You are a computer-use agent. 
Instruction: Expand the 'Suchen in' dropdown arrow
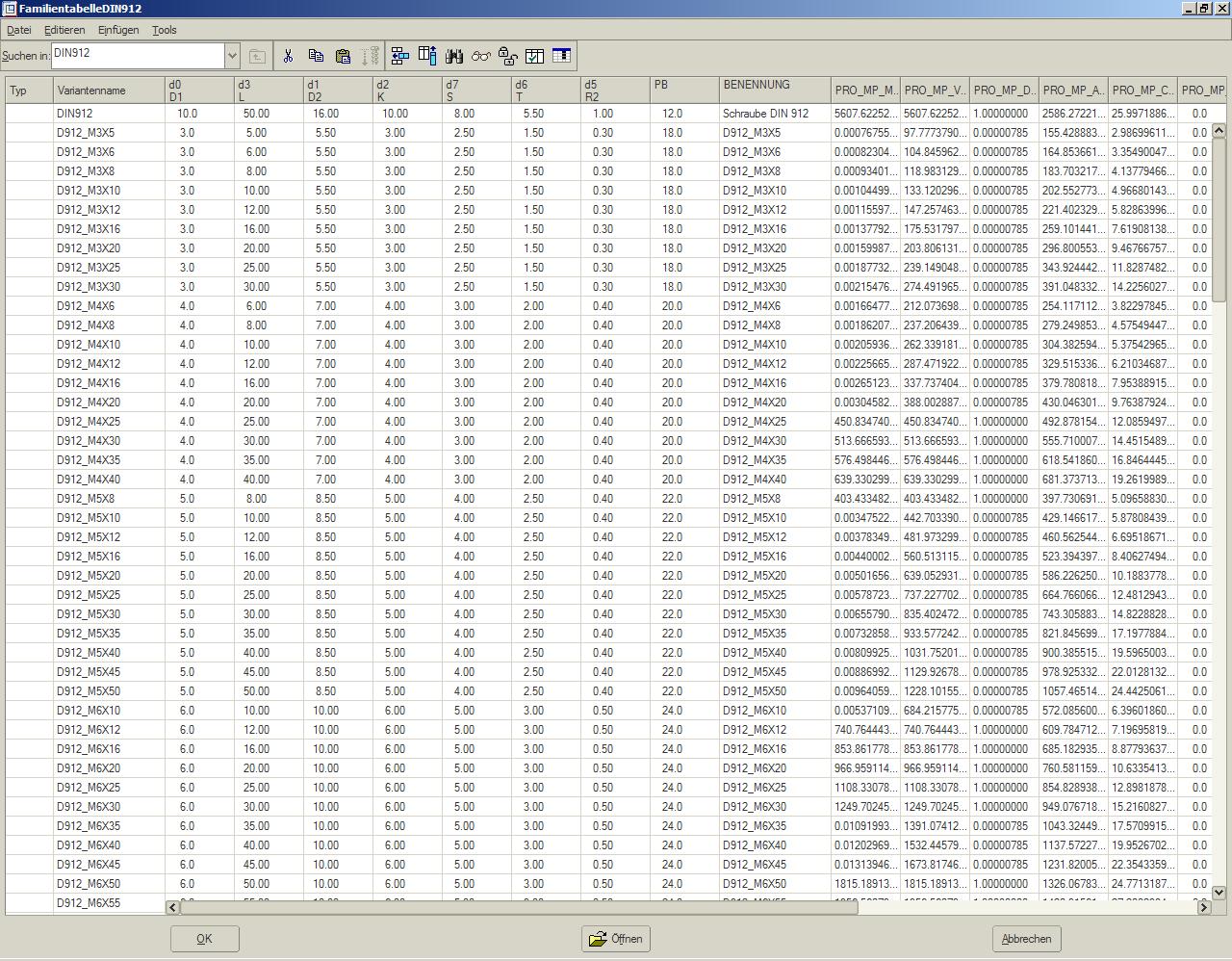pyautogui.click(x=232, y=56)
